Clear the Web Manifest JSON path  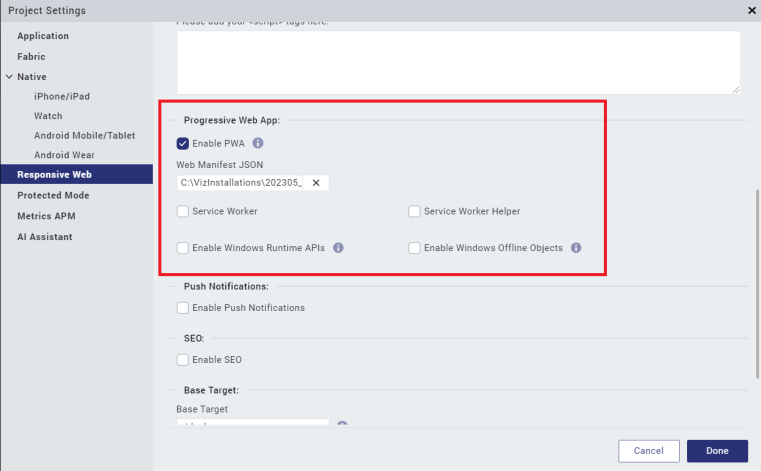tap(316, 183)
